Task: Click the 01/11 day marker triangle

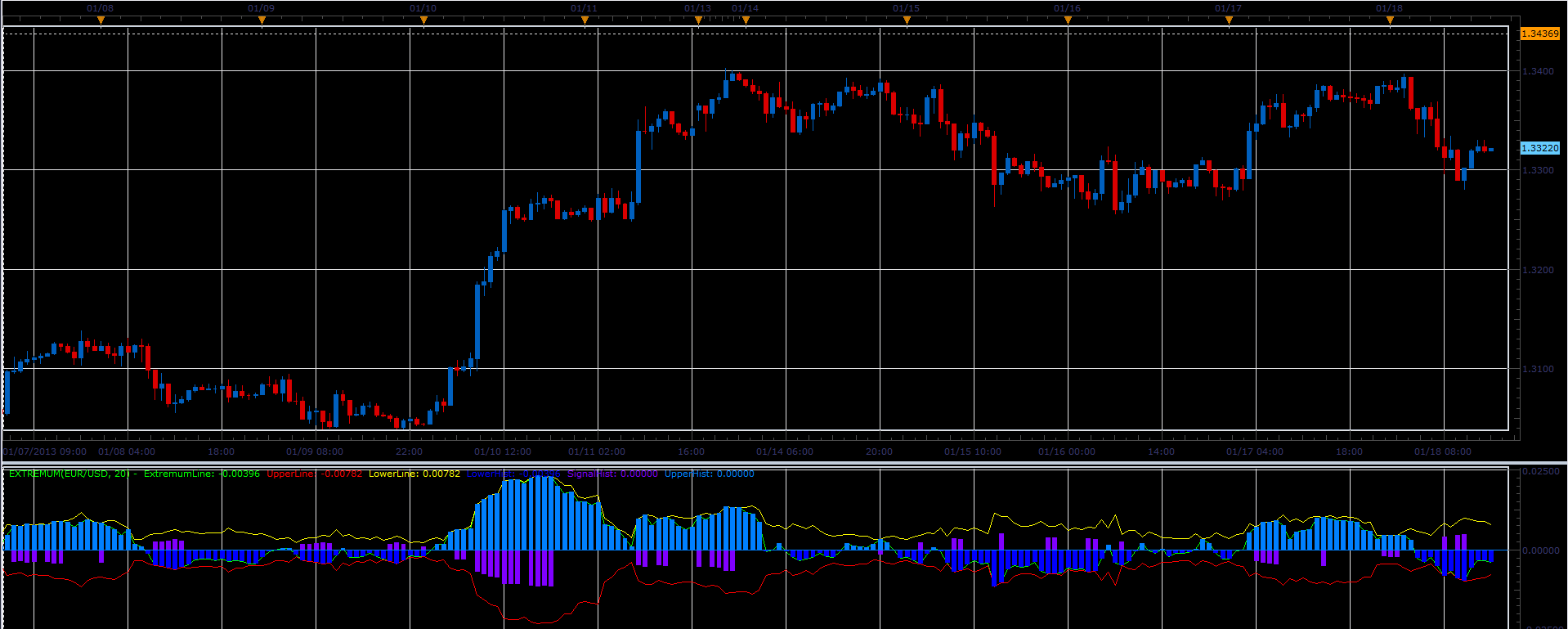Action: (x=585, y=20)
